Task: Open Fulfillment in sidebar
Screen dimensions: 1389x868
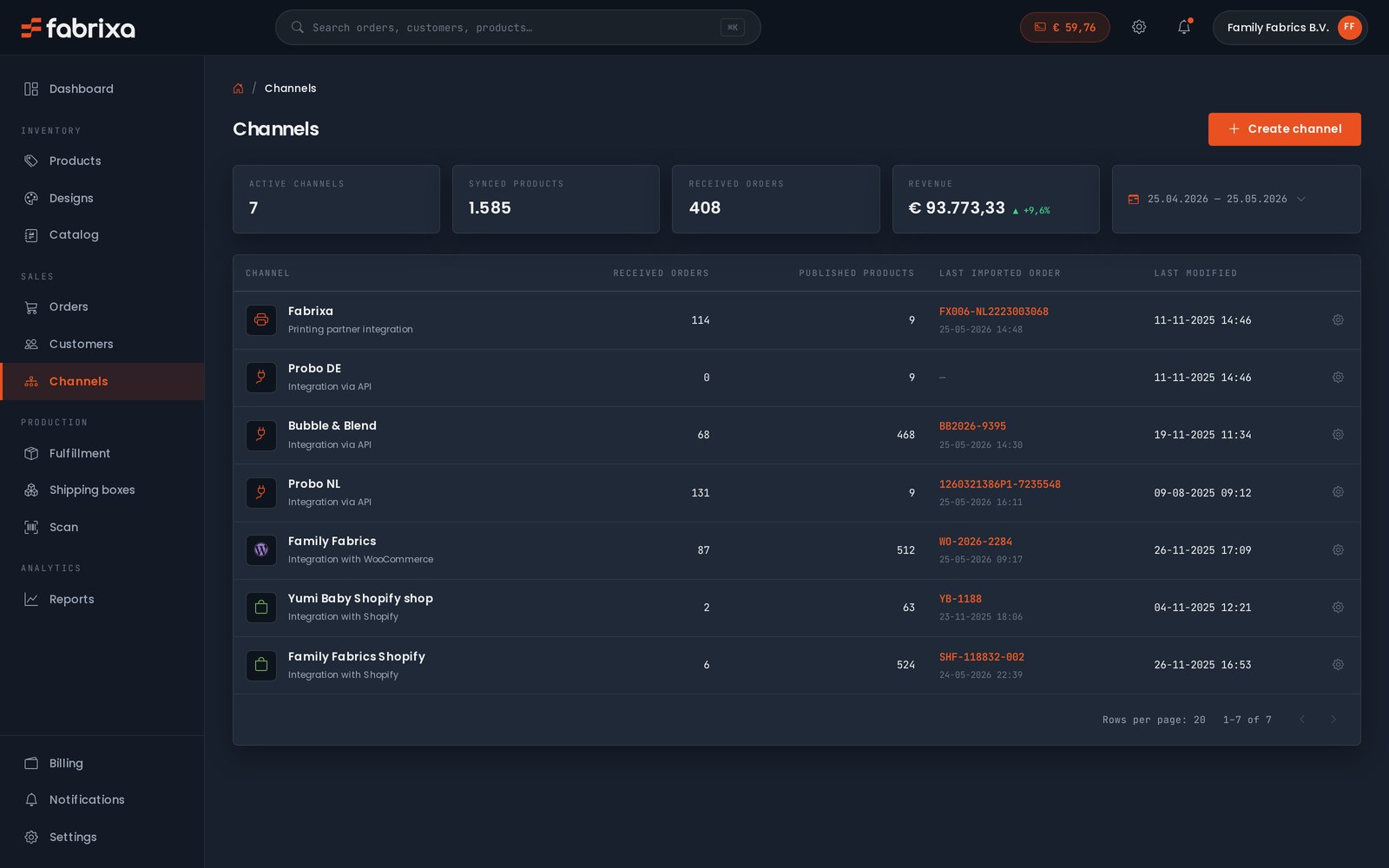Action: tap(102, 453)
